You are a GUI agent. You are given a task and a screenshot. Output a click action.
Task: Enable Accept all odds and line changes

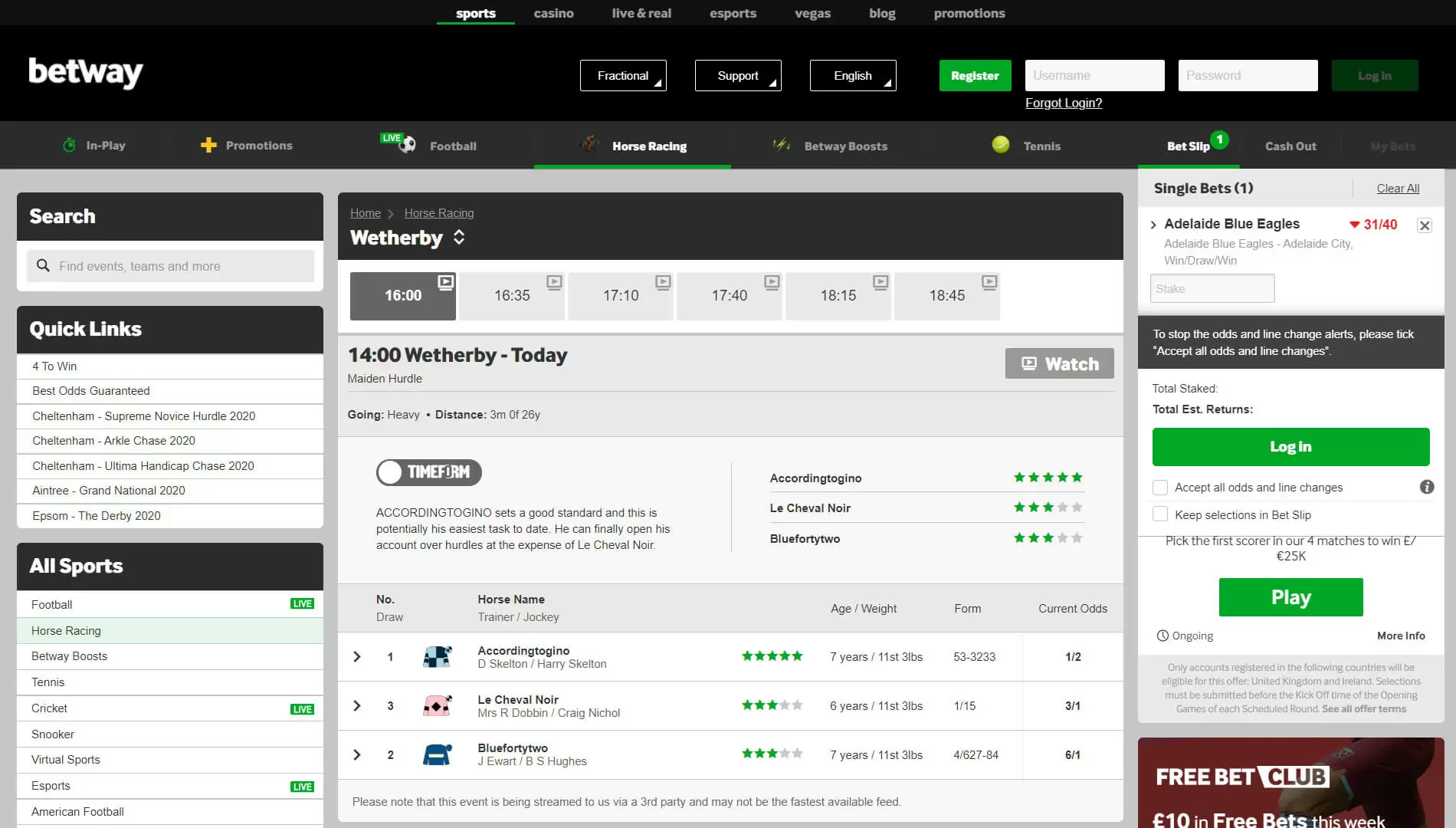coord(1160,488)
